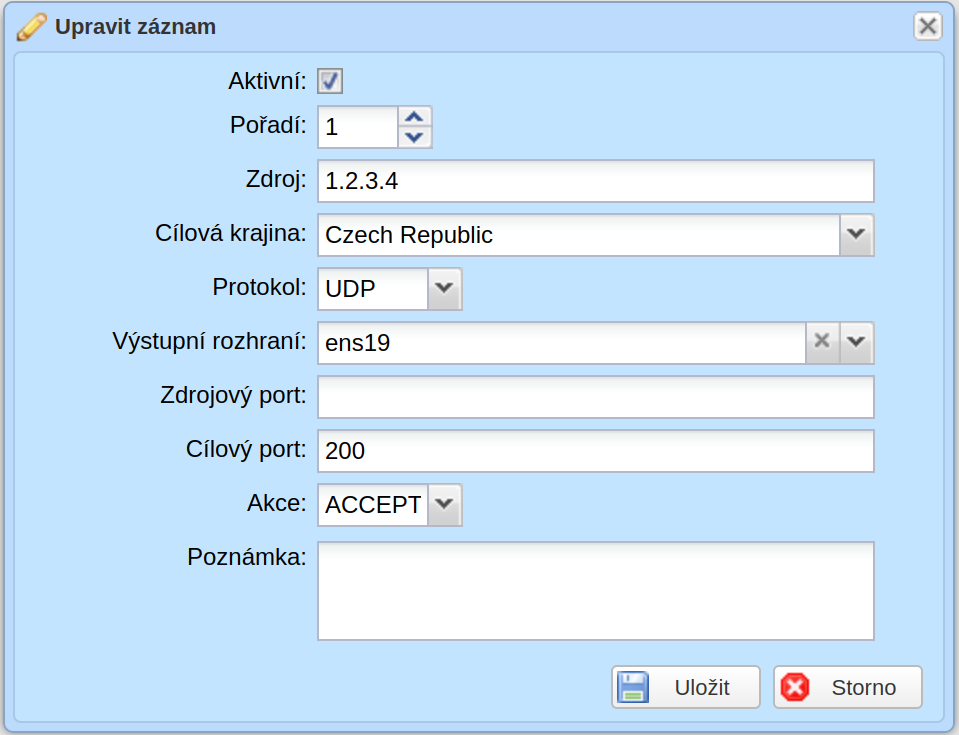Toggle the Aktivní checkbox
This screenshot has width=959, height=735.
(330, 81)
